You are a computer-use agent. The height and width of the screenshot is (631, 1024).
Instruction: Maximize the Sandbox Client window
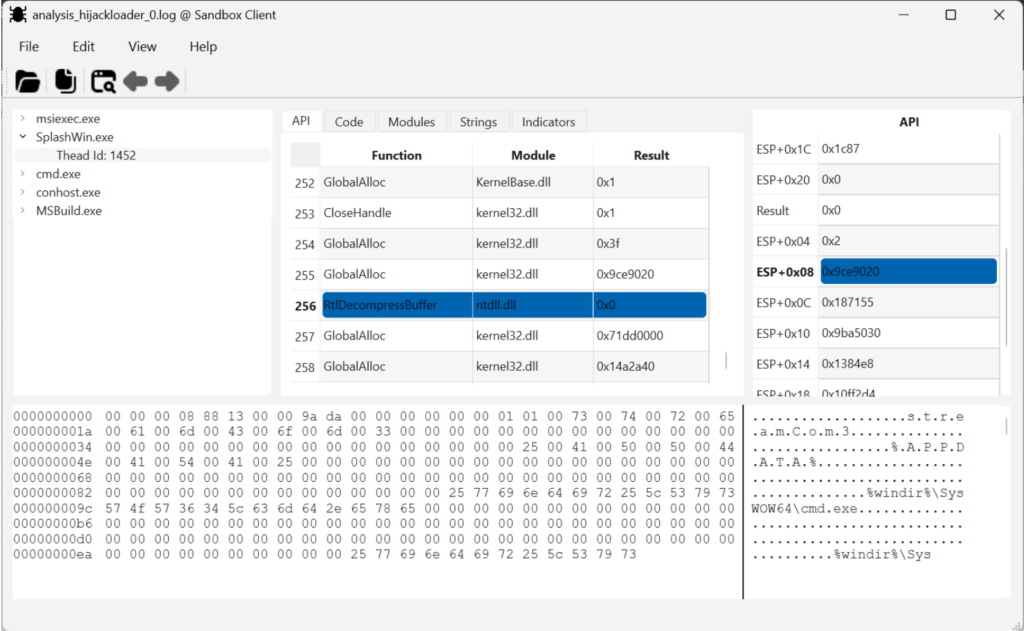click(951, 14)
